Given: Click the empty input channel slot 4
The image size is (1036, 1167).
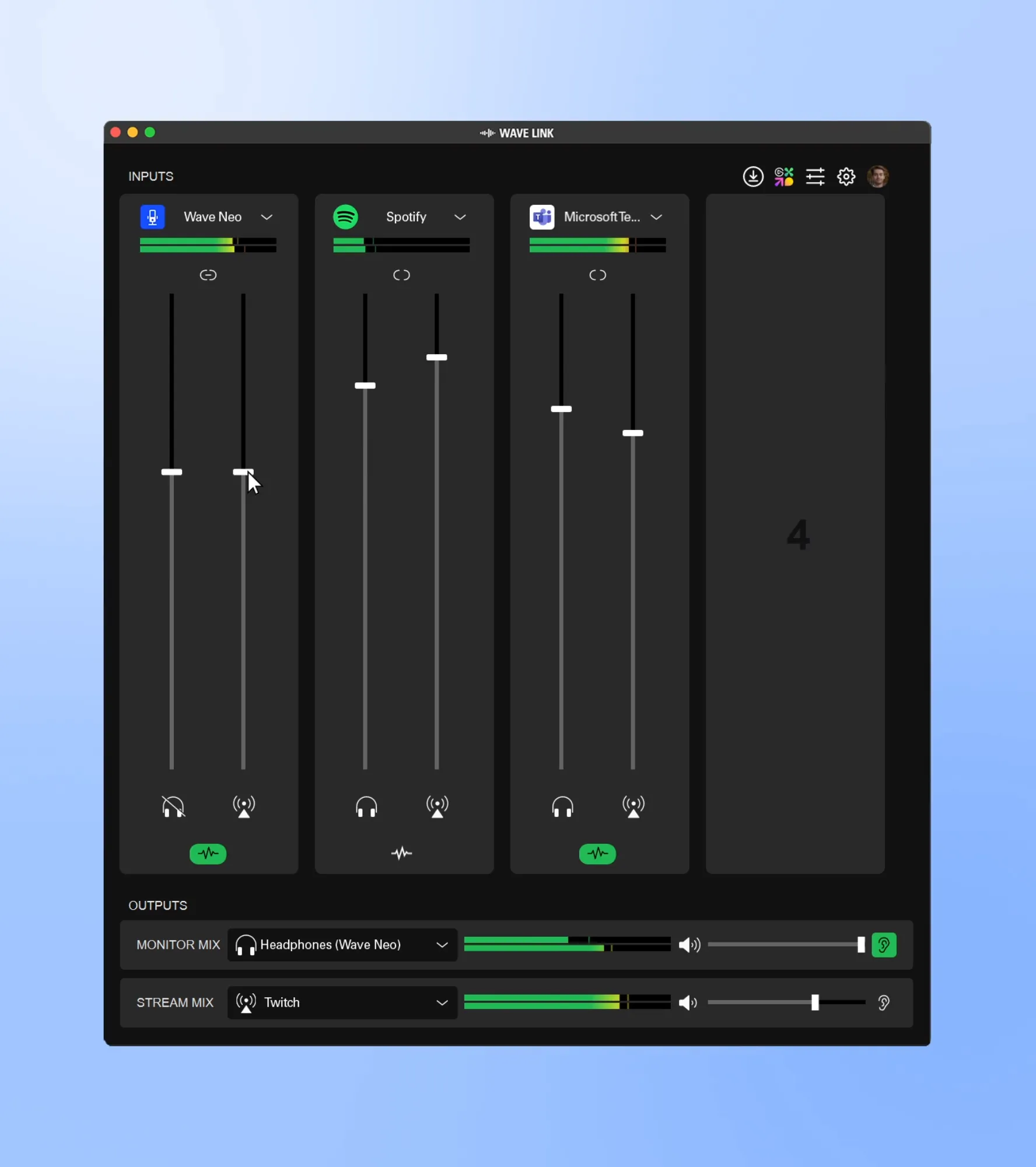Looking at the screenshot, I should 795,534.
